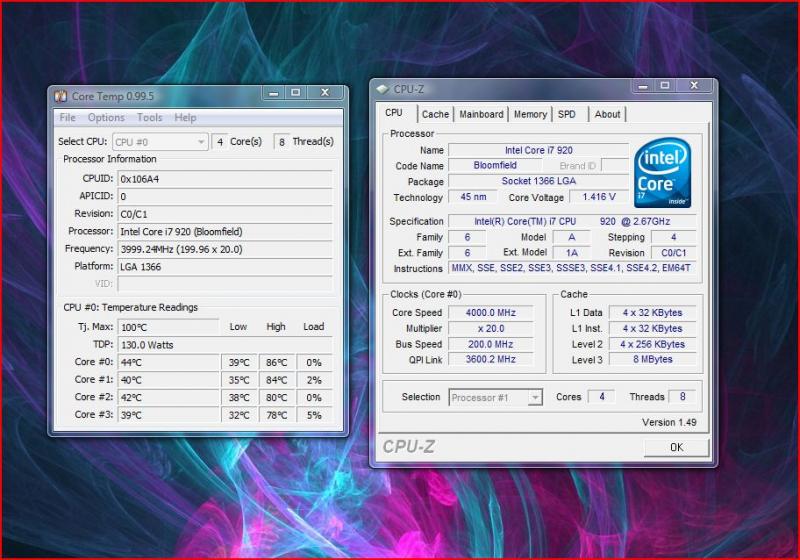The image size is (800, 560).
Task: Click Core #1 low temperature 35°C
Action: pyautogui.click(x=239, y=380)
